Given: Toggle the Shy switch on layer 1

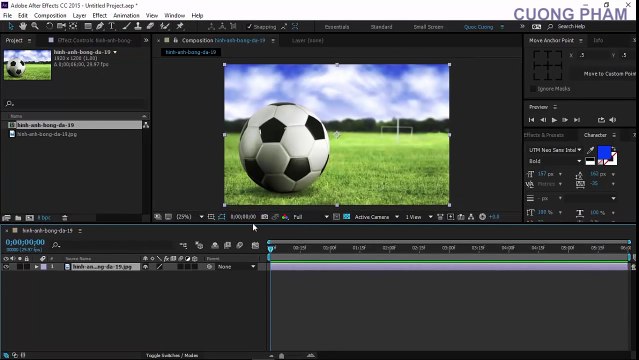Looking at the screenshot, I should [x=145, y=267].
